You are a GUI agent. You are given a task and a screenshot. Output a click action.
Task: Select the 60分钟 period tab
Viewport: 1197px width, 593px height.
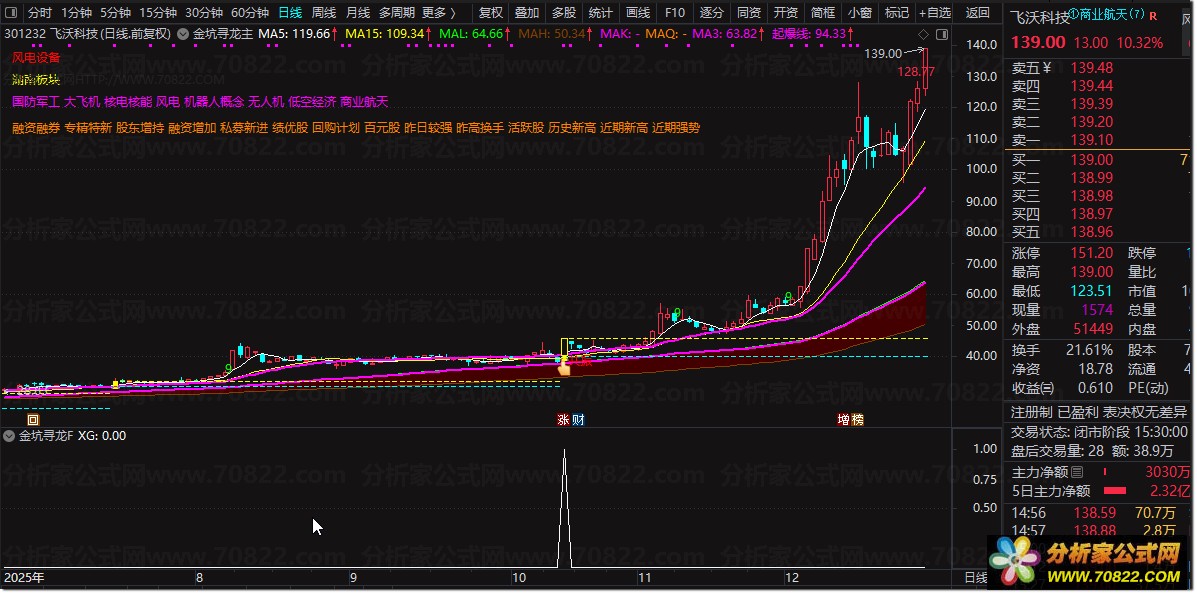click(x=250, y=12)
